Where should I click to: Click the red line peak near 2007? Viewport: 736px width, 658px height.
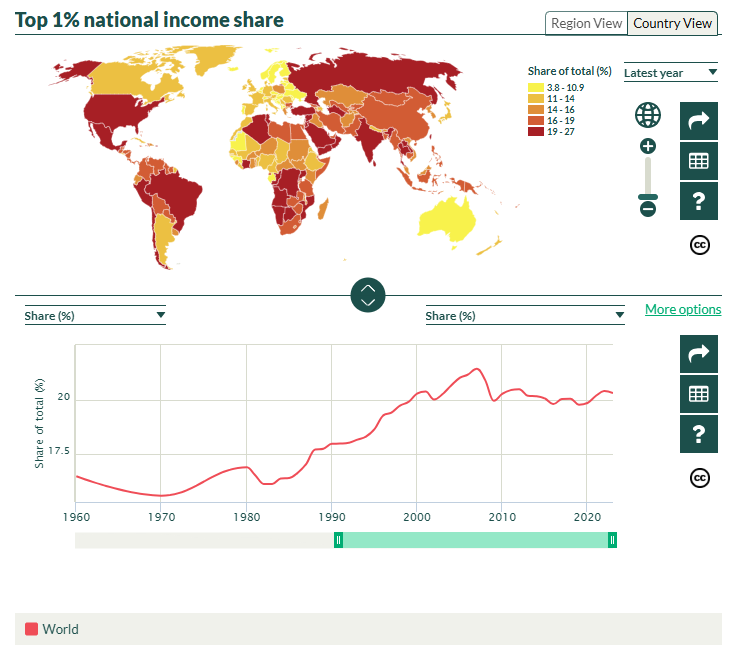click(x=477, y=369)
